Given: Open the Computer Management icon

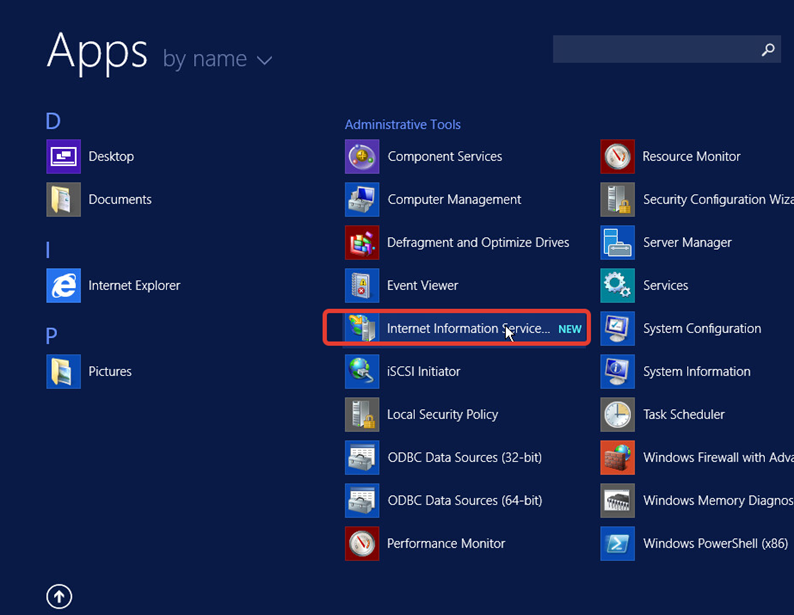Looking at the screenshot, I should tap(362, 199).
